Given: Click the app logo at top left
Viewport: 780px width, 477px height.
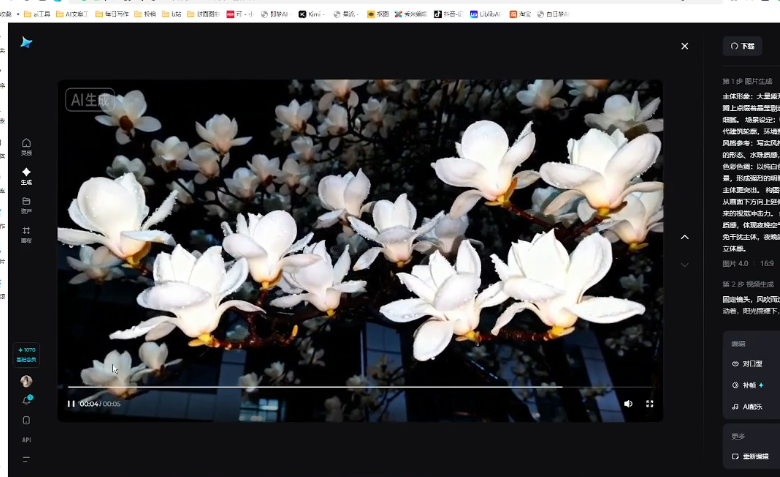Looking at the screenshot, I should click(27, 42).
